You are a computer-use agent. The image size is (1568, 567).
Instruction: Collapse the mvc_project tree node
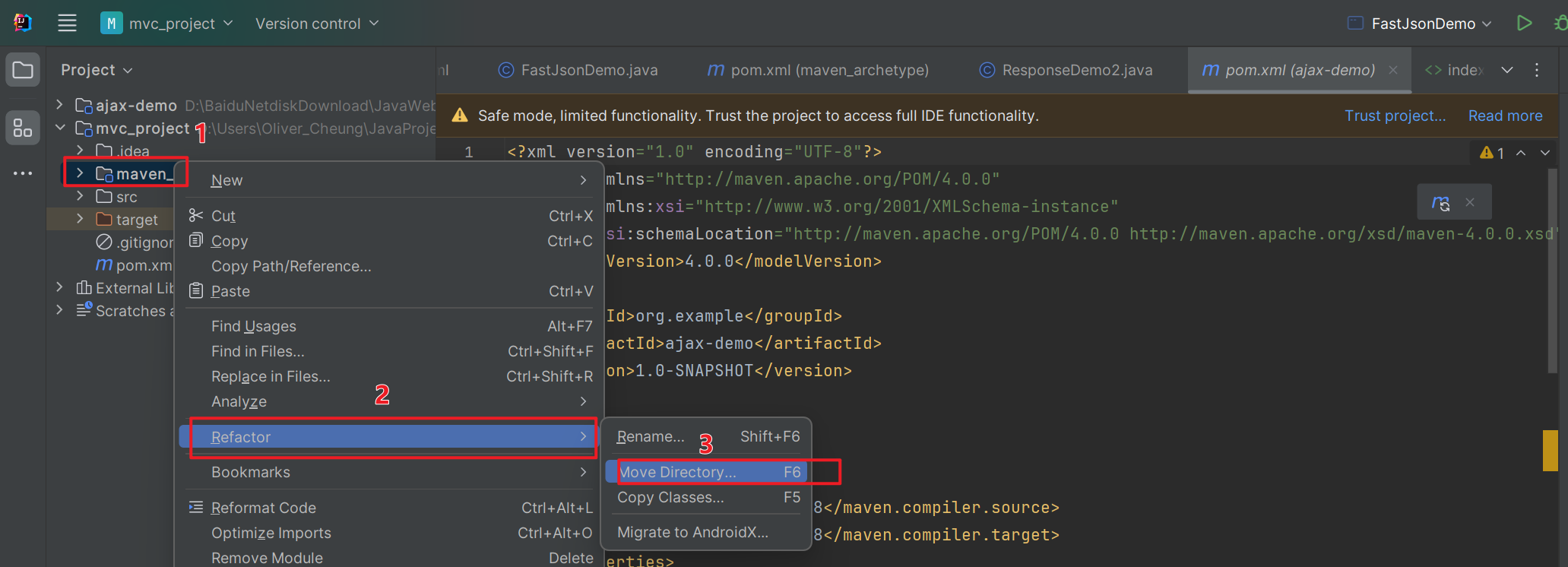(x=60, y=128)
